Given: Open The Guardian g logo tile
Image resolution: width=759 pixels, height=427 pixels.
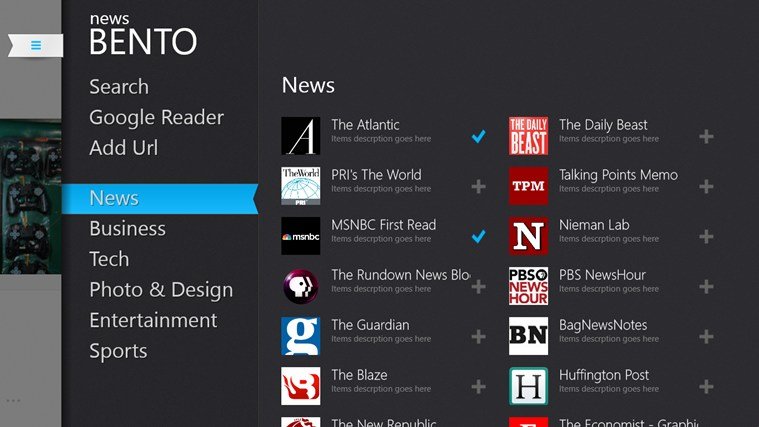Looking at the screenshot, I should [301, 336].
